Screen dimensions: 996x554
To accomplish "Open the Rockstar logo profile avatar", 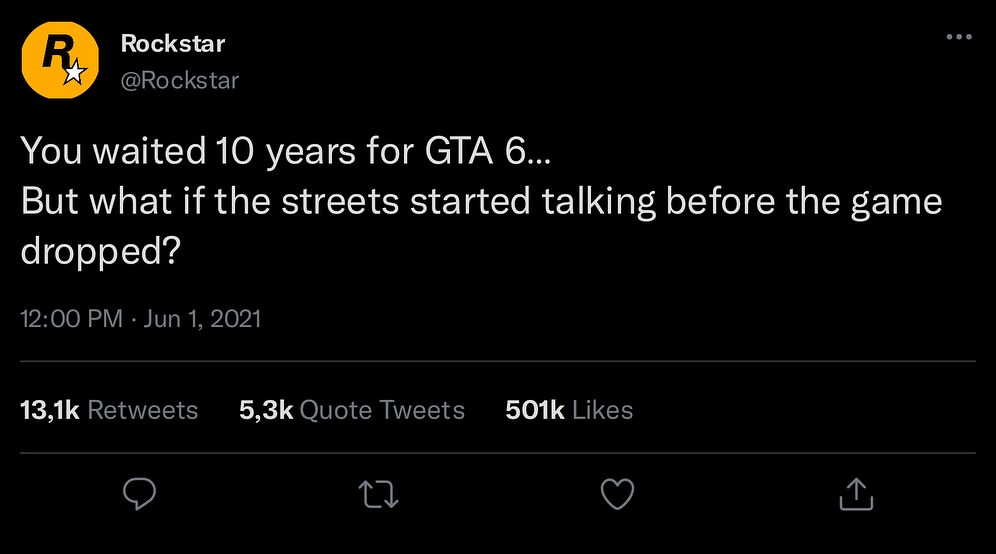I will 60,60.
